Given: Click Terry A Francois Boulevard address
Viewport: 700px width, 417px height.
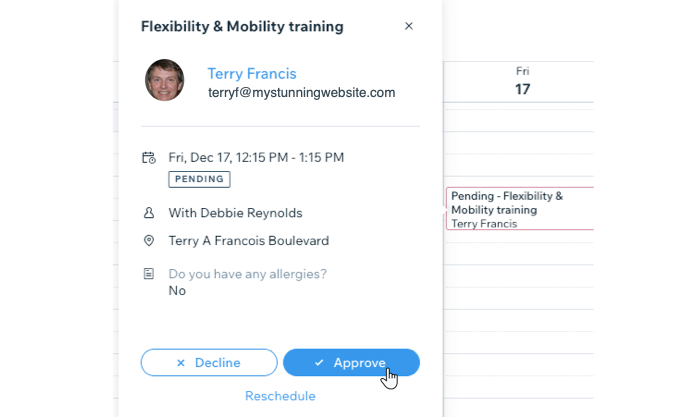Looking at the screenshot, I should [x=249, y=241].
